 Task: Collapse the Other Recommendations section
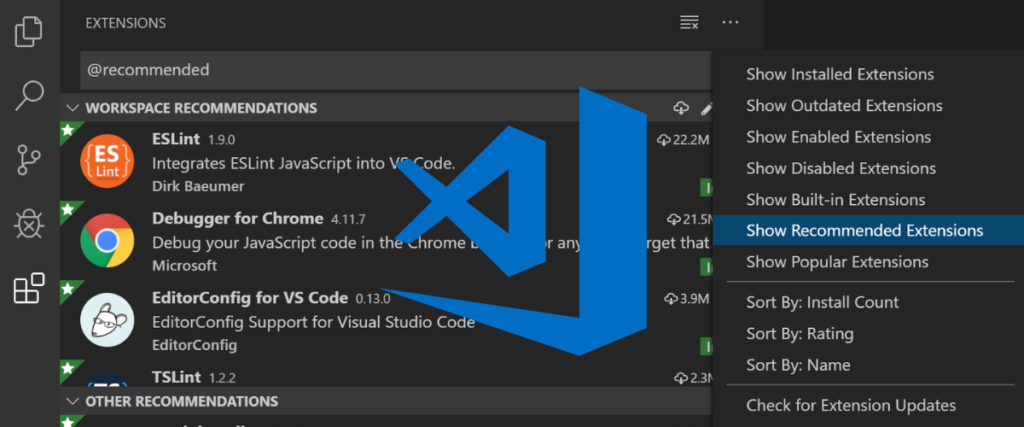73,401
